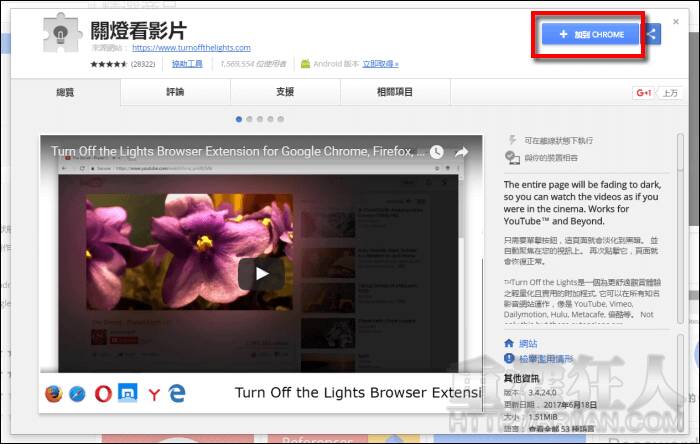Viewport: 700px width, 444px height.
Task: Select the fifth carousel dot
Action: pyautogui.click(x=281, y=119)
